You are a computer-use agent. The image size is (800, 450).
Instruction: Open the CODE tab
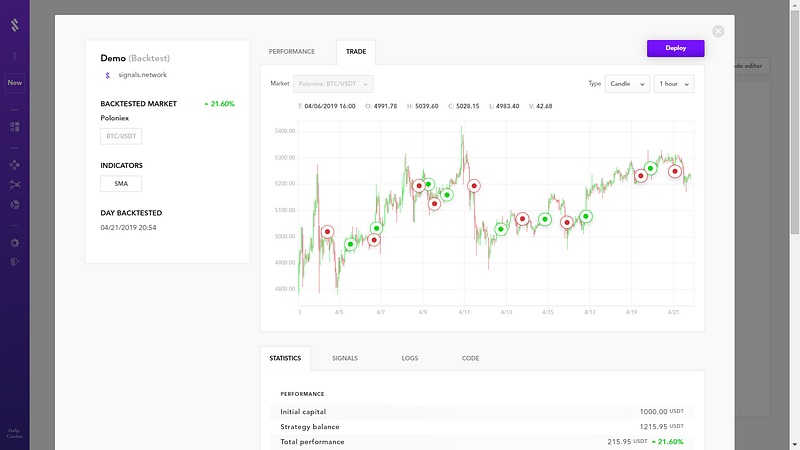470,358
